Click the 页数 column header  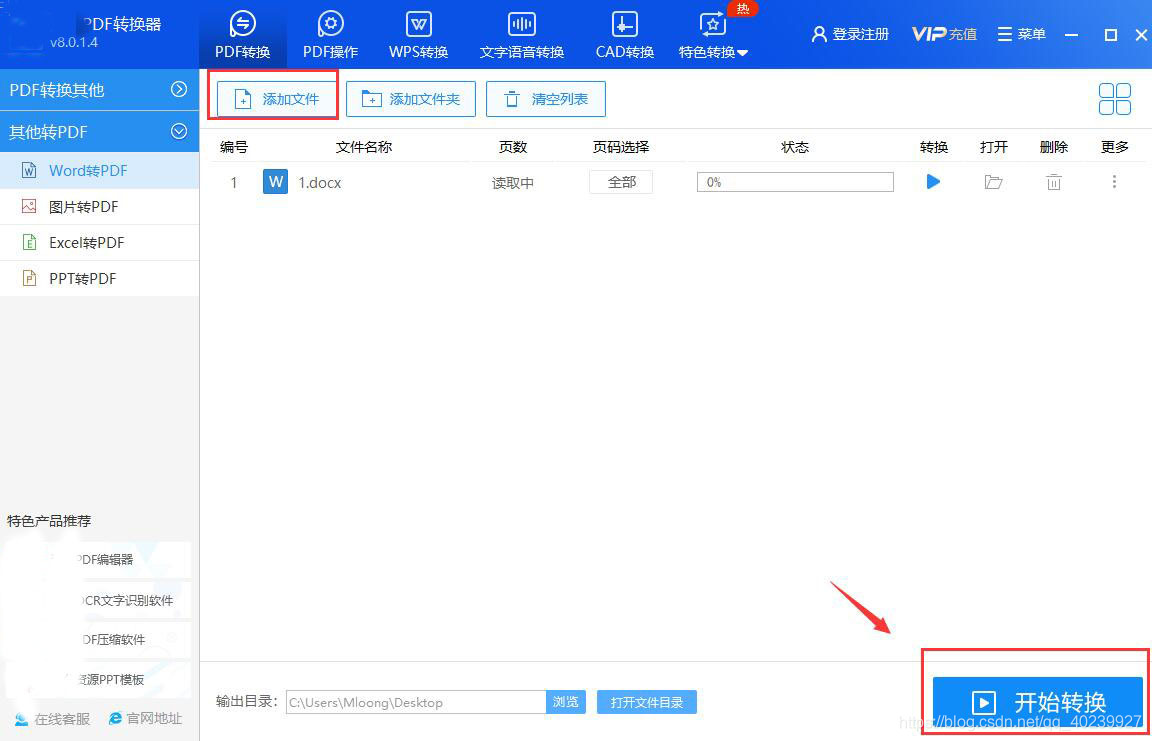point(513,147)
